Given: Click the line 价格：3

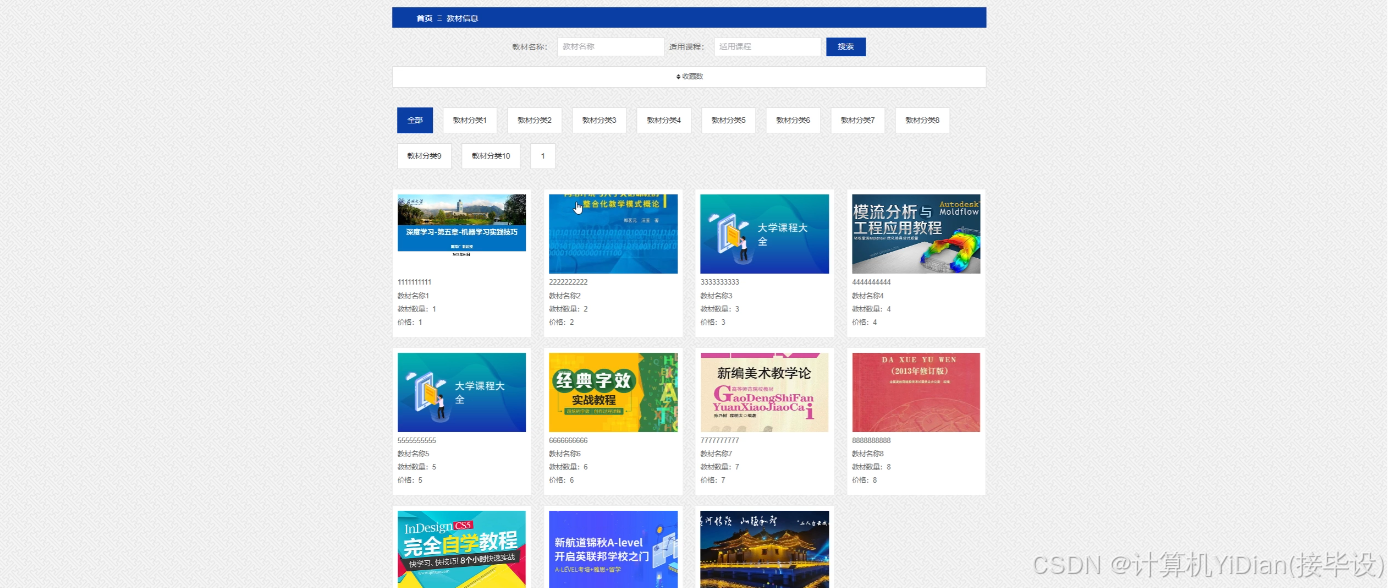Looking at the screenshot, I should pyautogui.click(x=713, y=322).
